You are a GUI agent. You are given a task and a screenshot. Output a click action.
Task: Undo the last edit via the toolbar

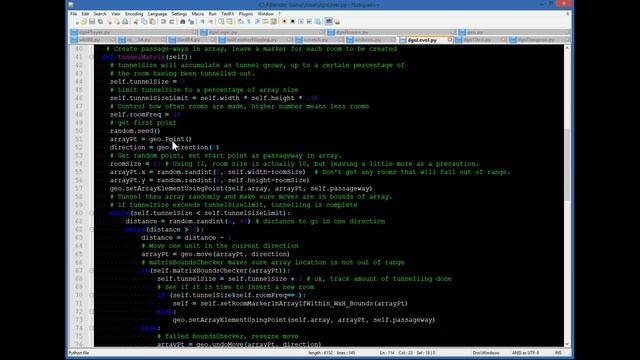(x=163, y=21)
